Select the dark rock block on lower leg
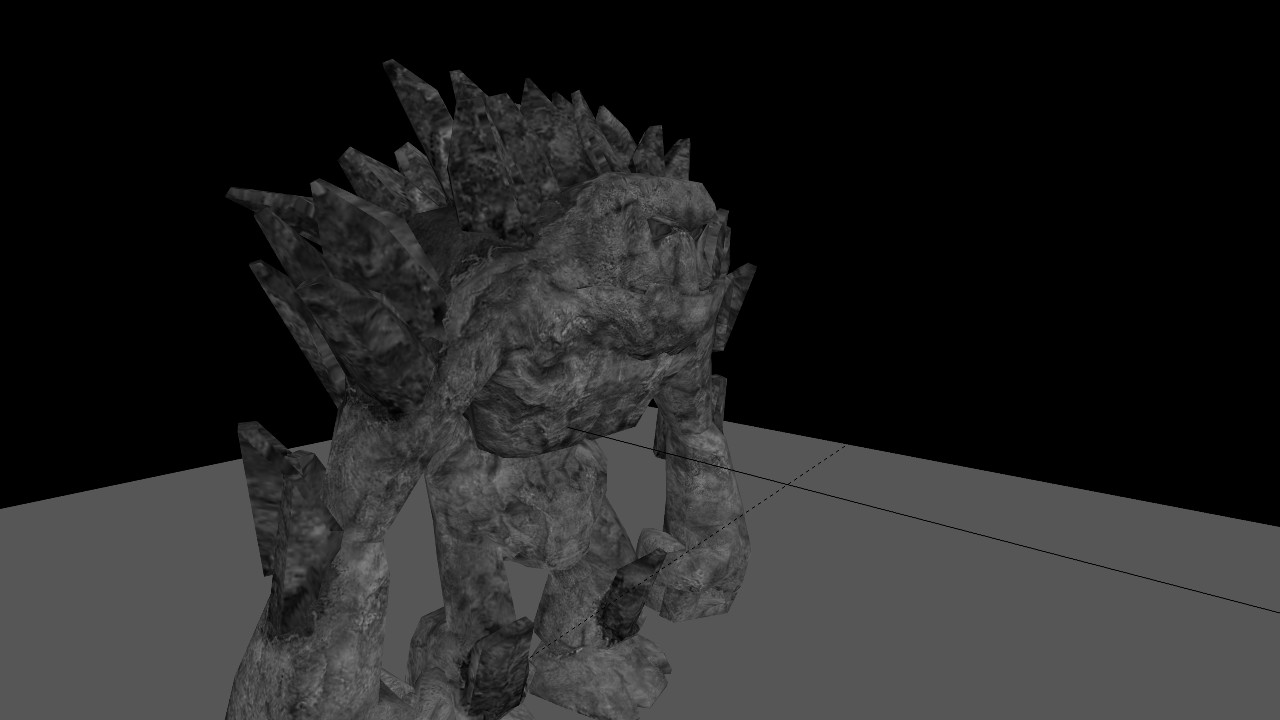Image resolution: width=1280 pixels, height=720 pixels. [x=500, y=665]
